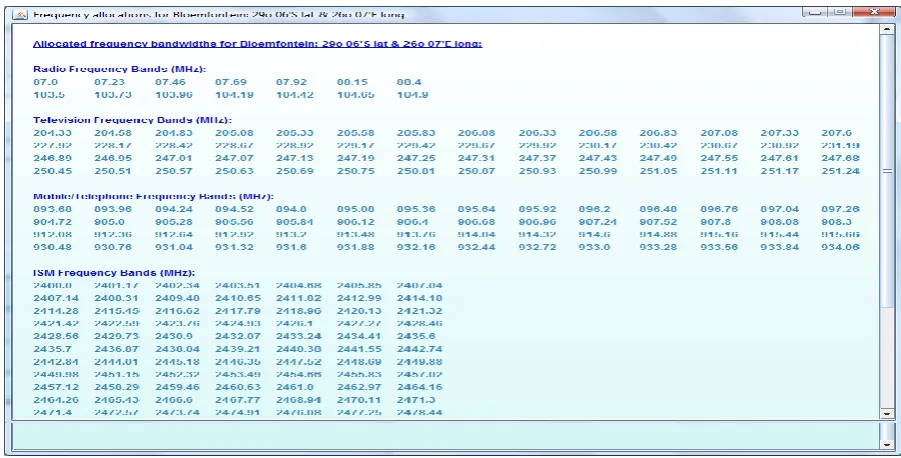Viewport: 901px width, 458px height.
Task: Select the 932.44 mobile frequency
Action: (476, 247)
